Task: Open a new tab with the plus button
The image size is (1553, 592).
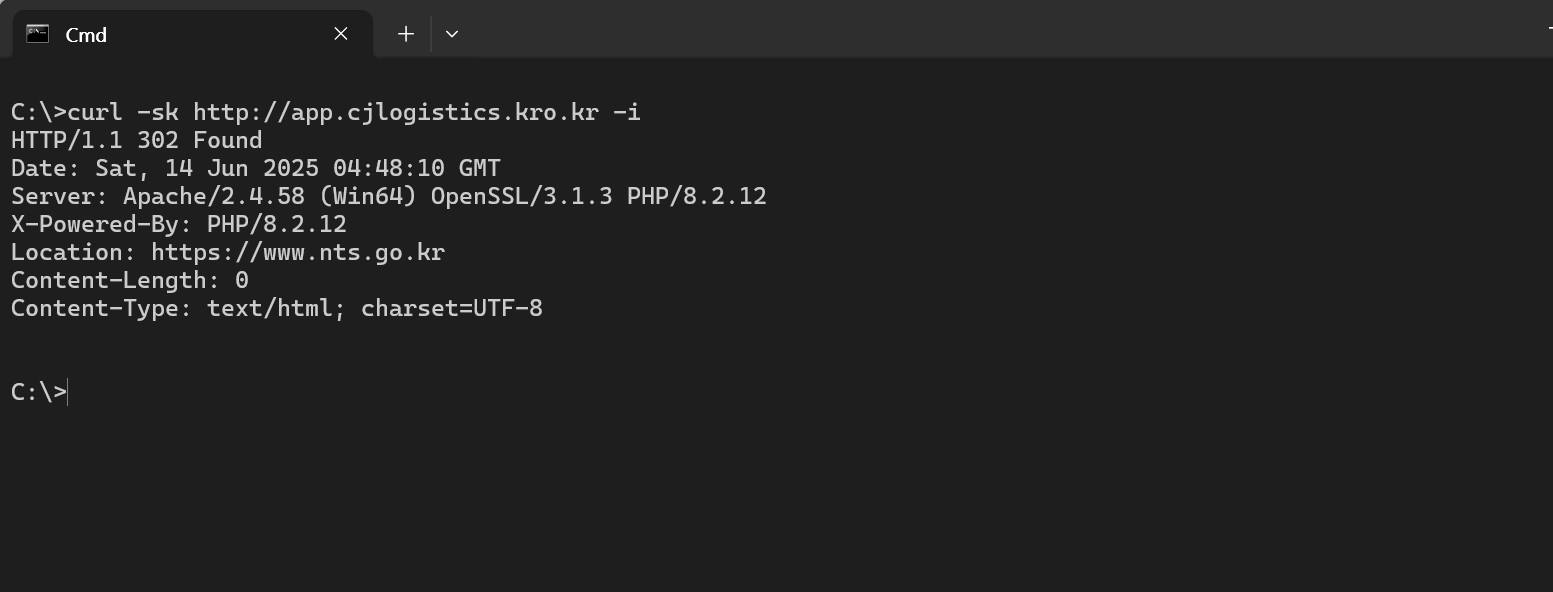Action: [405, 33]
